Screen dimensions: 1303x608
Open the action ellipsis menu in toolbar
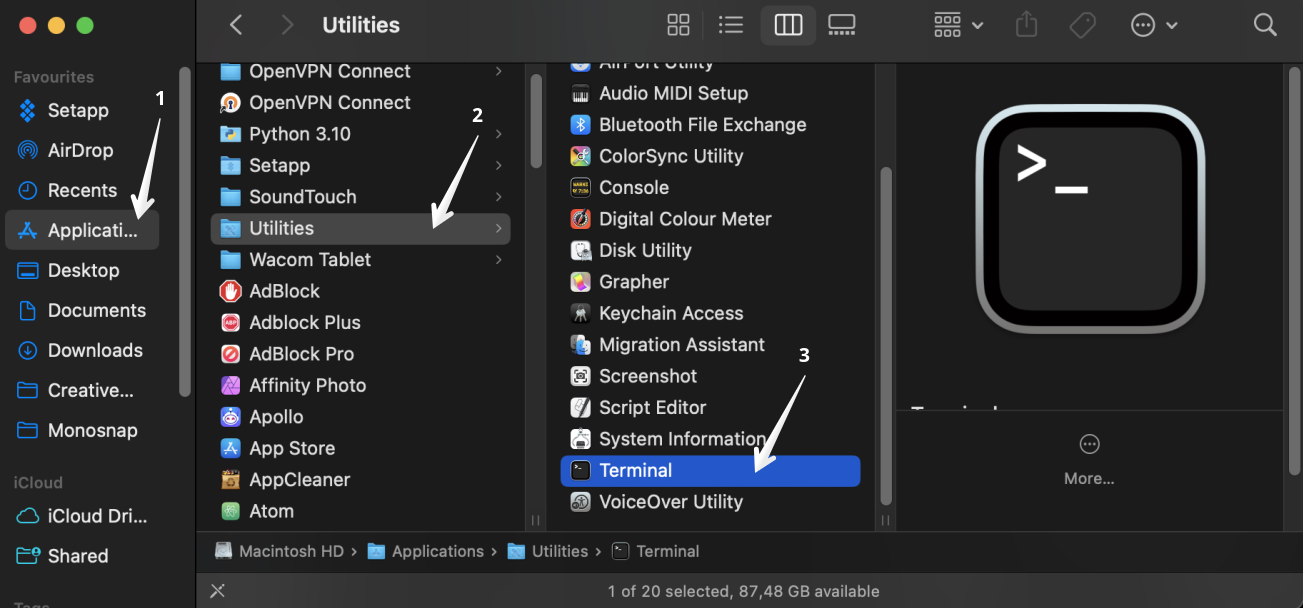coord(1153,25)
